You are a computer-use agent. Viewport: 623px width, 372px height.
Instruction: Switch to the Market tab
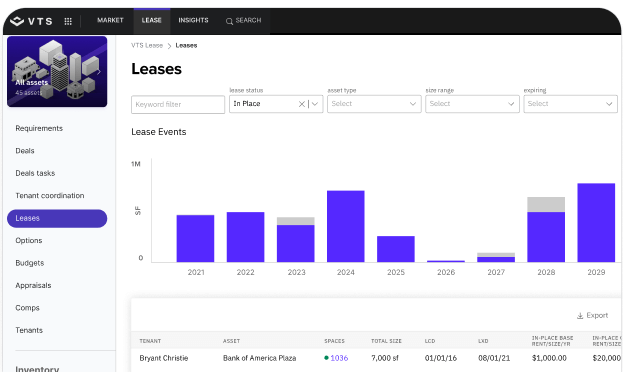tap(110, 20)
